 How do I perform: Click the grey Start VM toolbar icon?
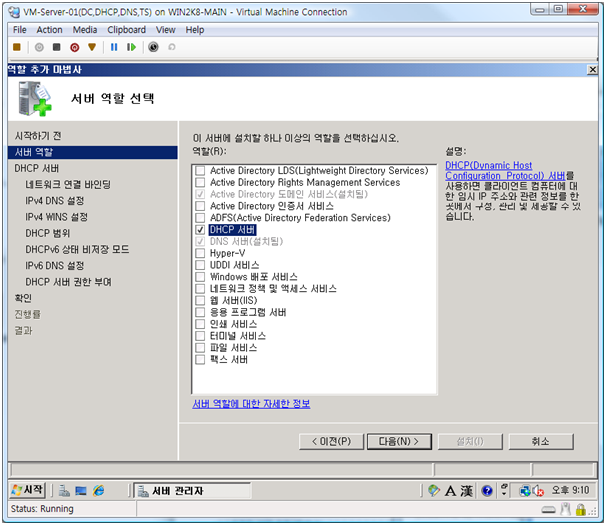(x=39, y=47)
